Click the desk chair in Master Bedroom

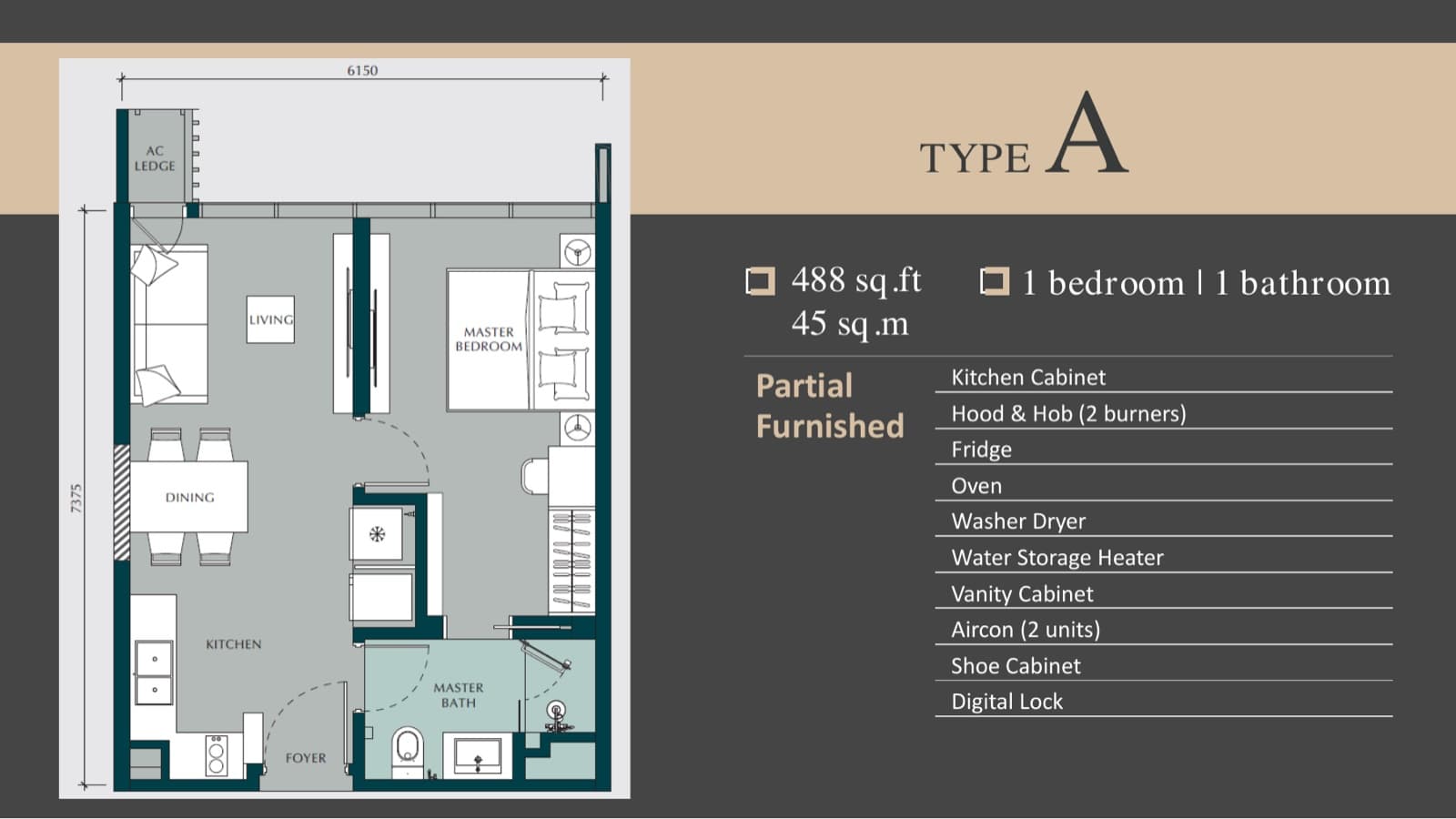tap(534, 476)
